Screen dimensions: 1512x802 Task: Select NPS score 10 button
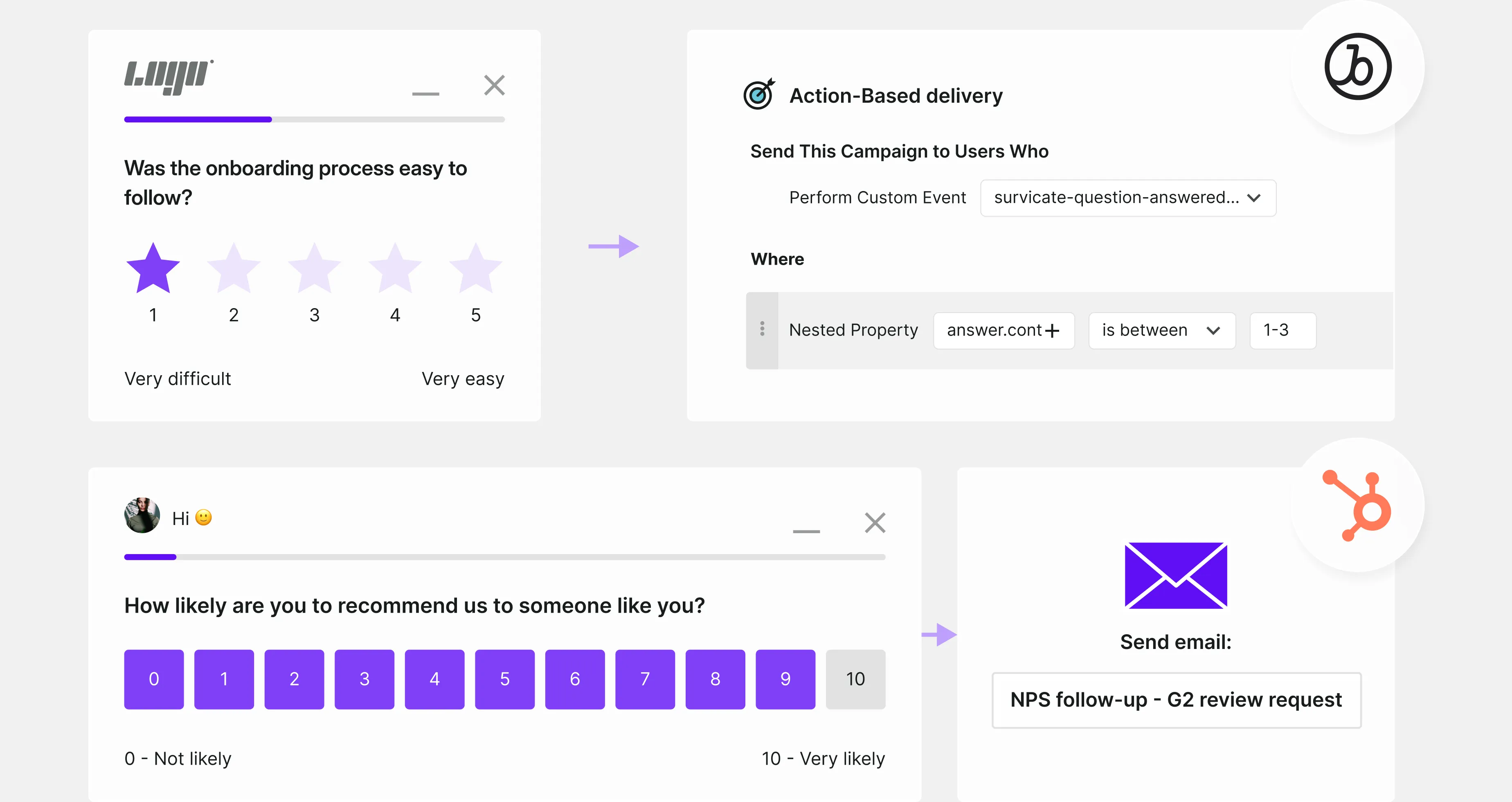(x=855, y=679)
